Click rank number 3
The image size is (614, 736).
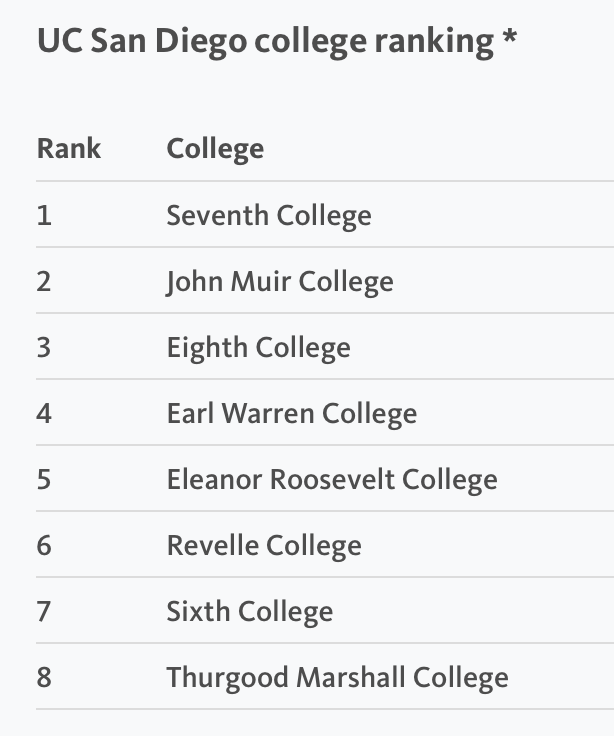44,348
